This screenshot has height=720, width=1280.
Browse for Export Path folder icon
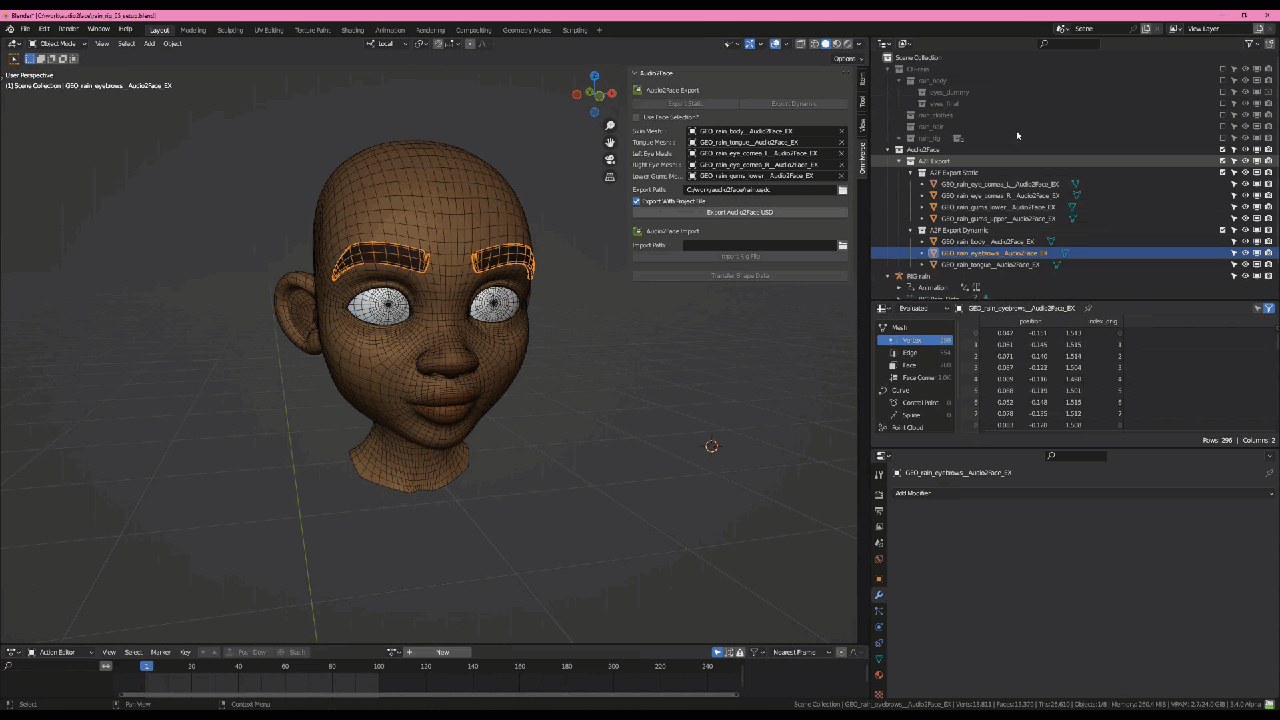(842, 190)
